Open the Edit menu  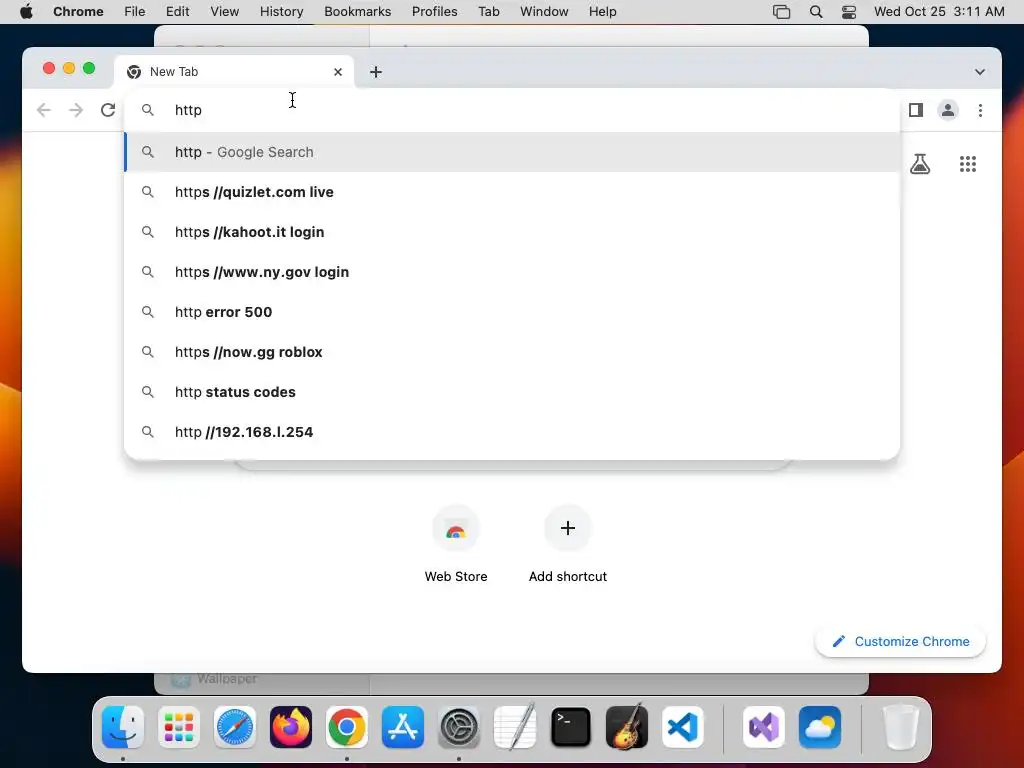177,12
